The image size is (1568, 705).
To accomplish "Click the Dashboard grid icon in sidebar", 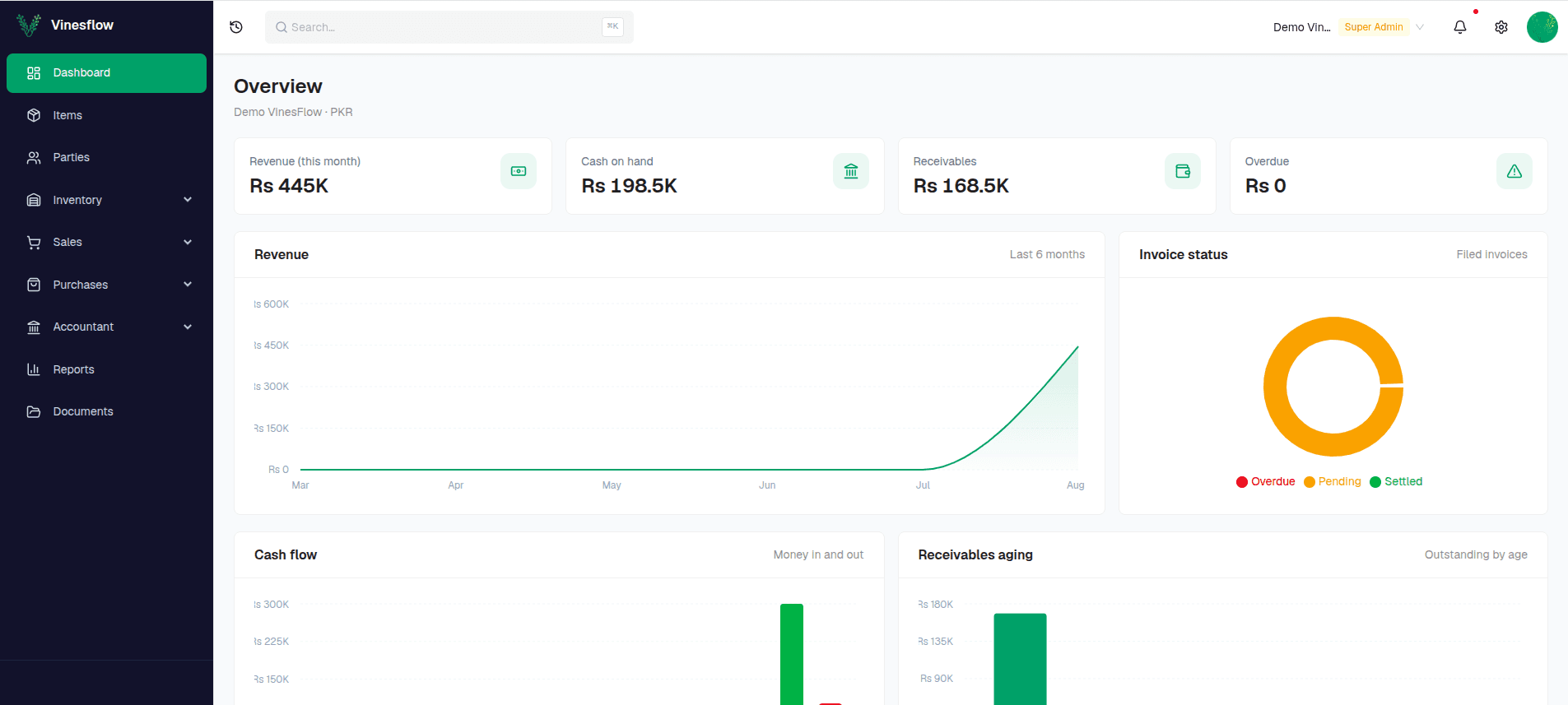I will point(34,73).
